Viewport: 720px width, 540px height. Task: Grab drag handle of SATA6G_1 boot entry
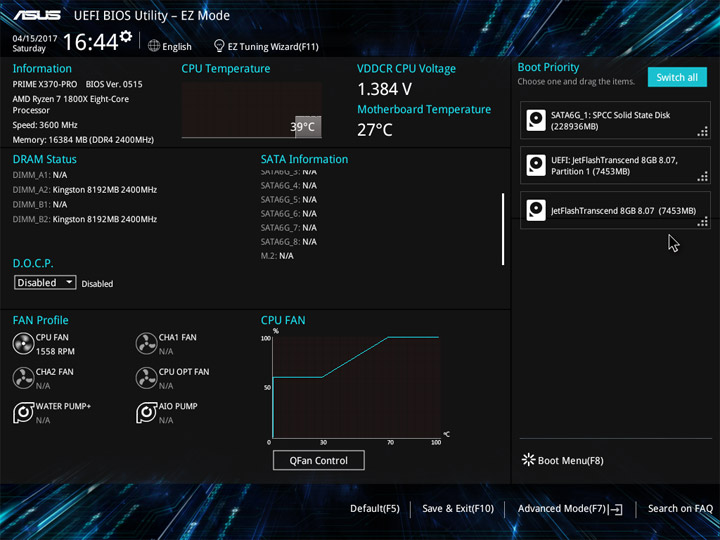(703, 132)
